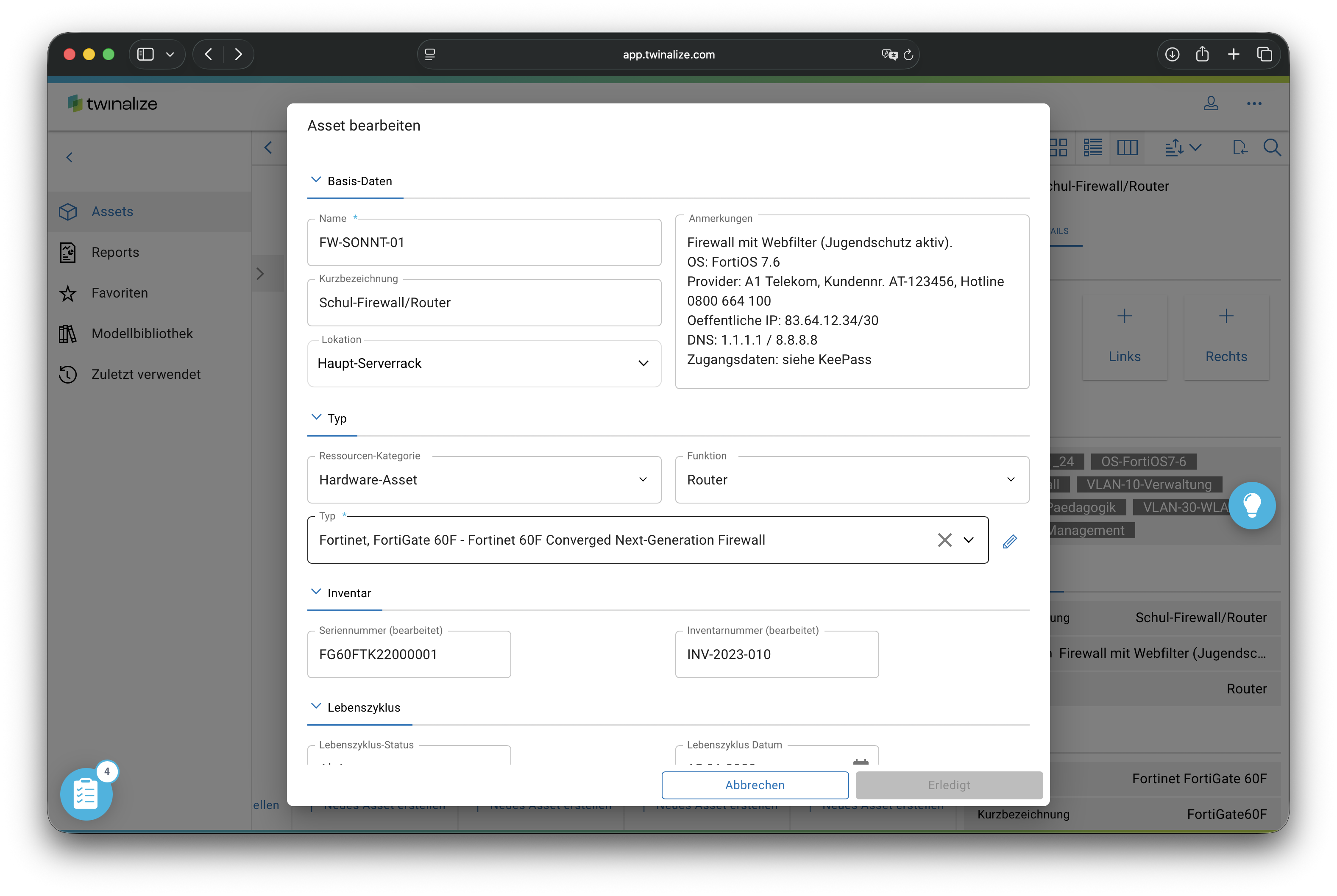Click the Abbrechen button
The height and width of the screenshot is (896, 1337).
[755, 785]
